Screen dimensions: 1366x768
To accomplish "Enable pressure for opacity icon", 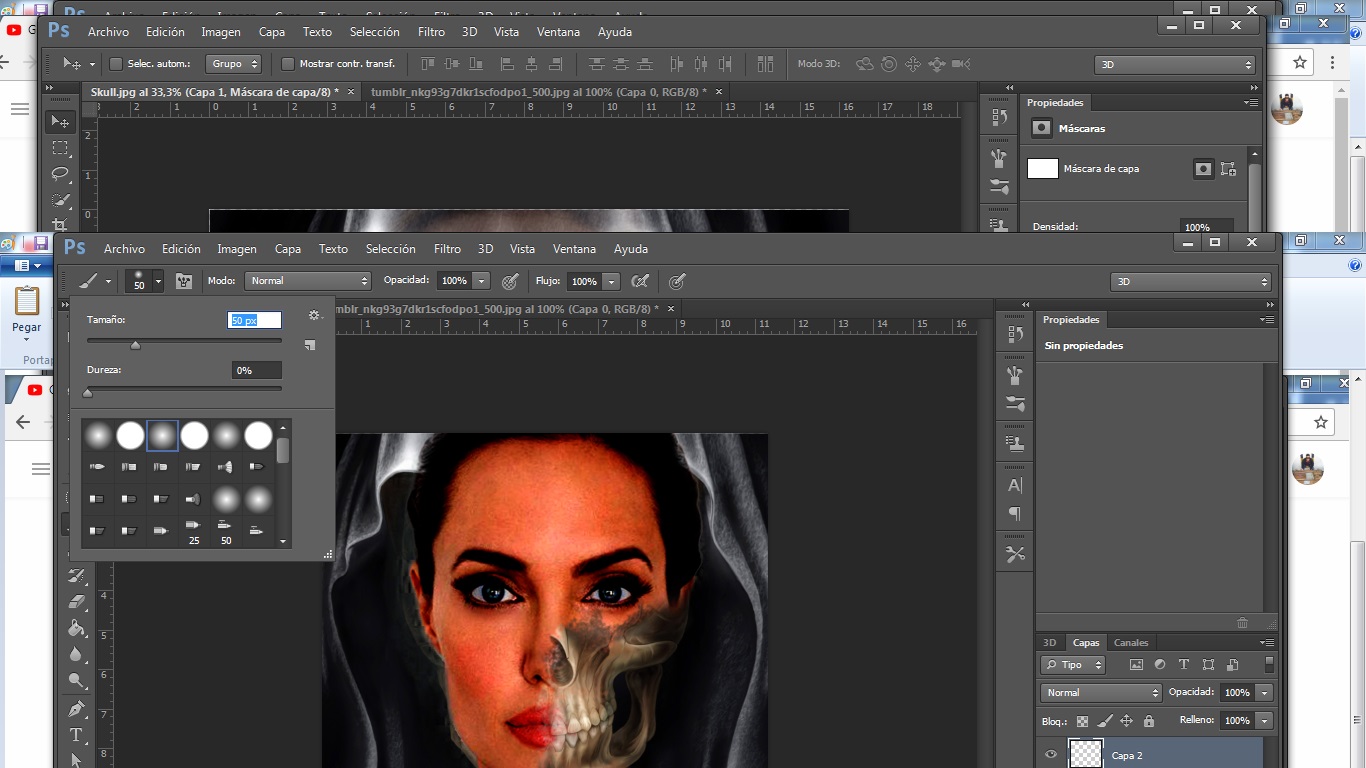I will 510,281.
